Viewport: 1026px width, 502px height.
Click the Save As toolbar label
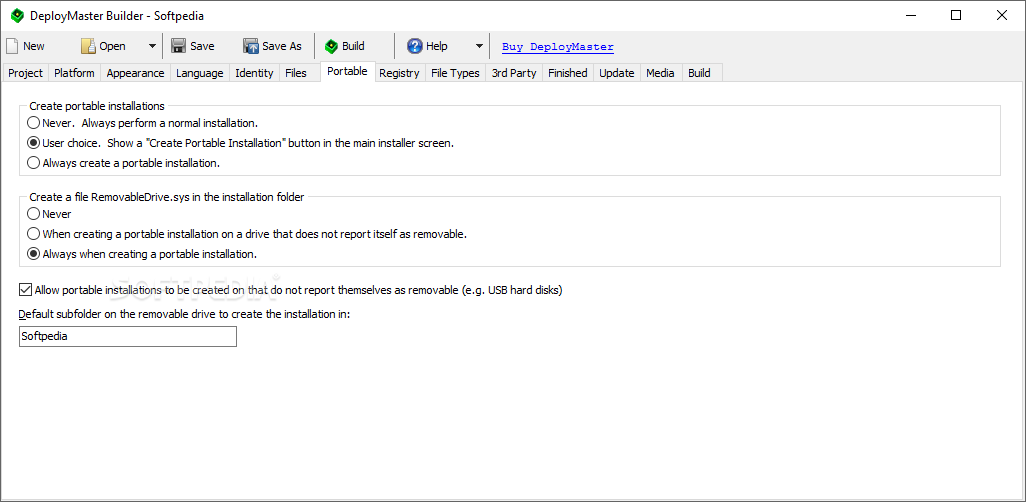click(x=282, y=46)
